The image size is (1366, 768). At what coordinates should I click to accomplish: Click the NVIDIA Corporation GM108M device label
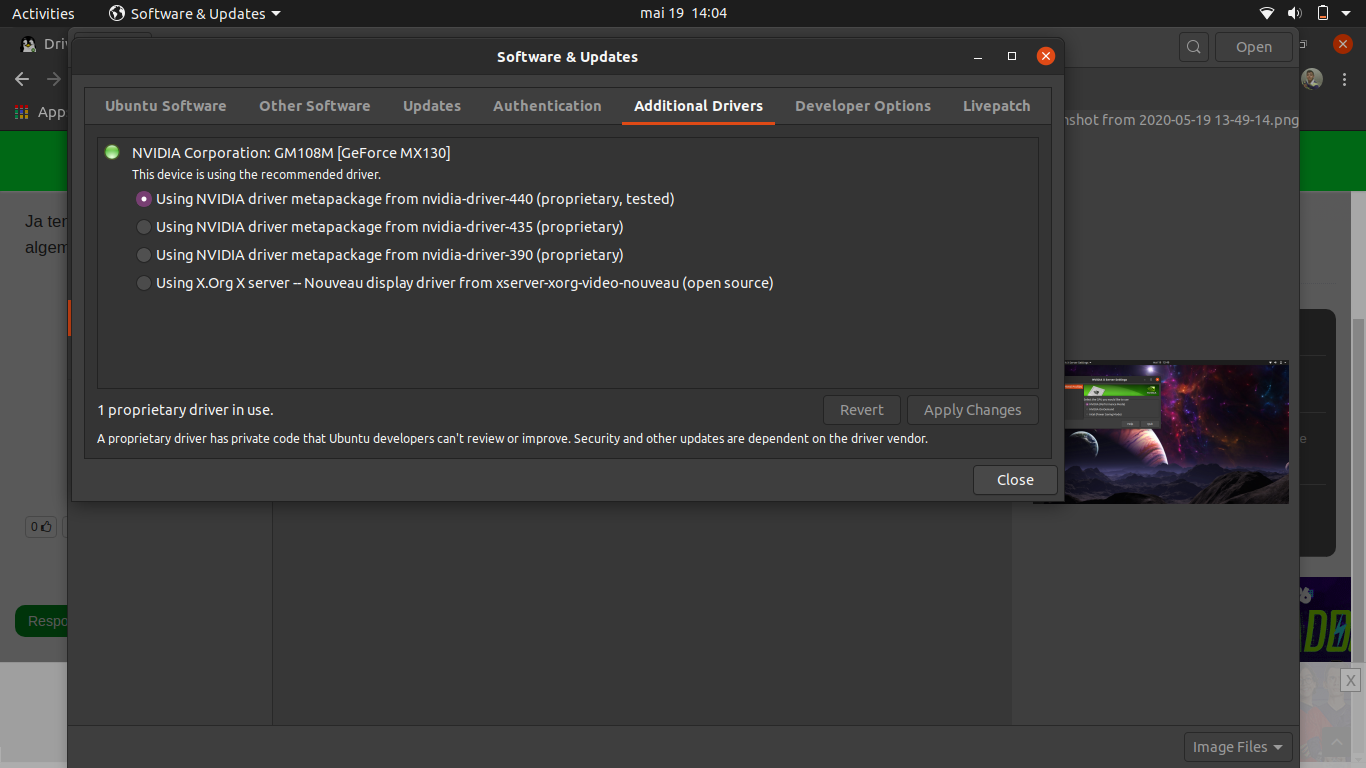(x=291, y=153)
